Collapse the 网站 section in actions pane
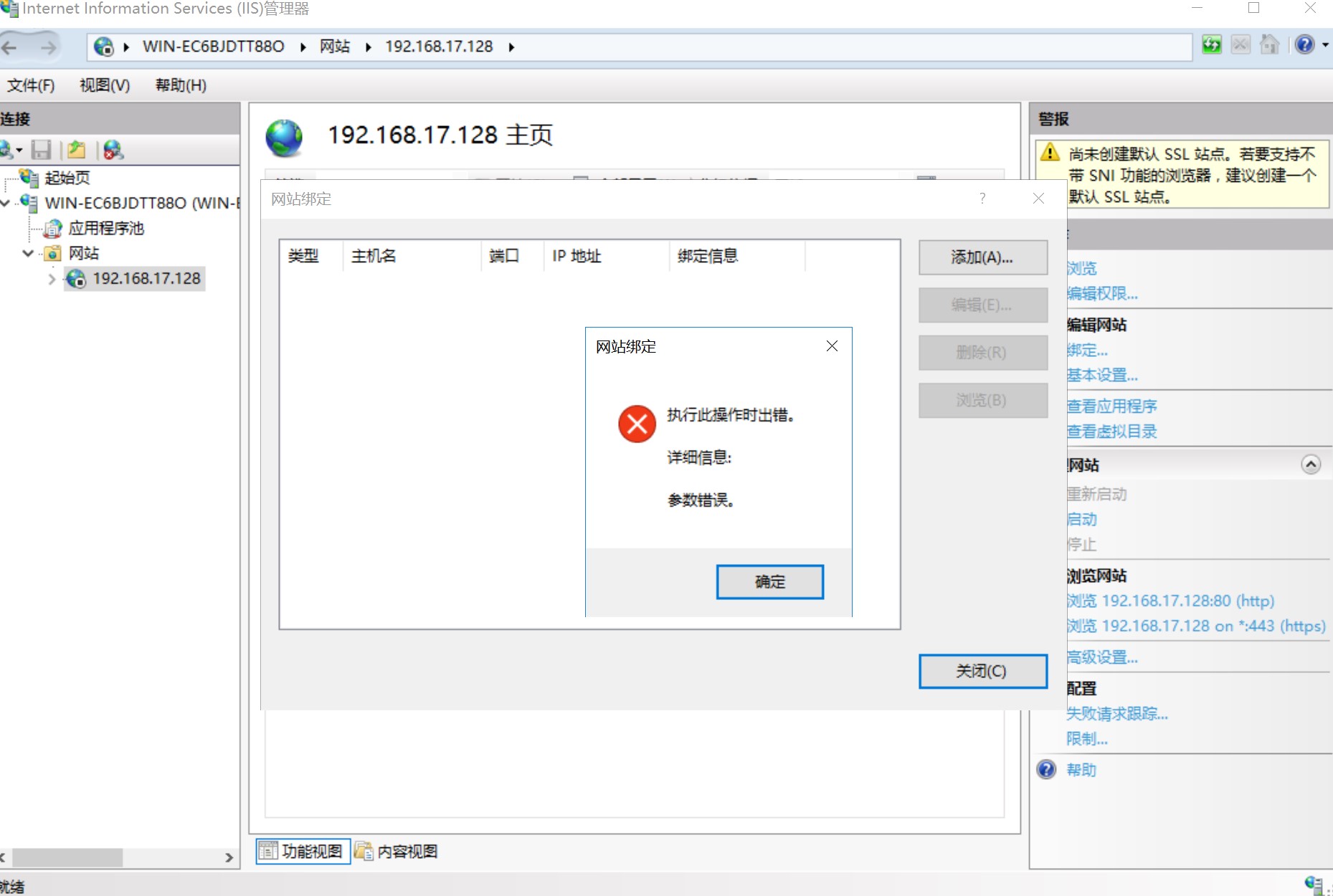 (1311, 464)
